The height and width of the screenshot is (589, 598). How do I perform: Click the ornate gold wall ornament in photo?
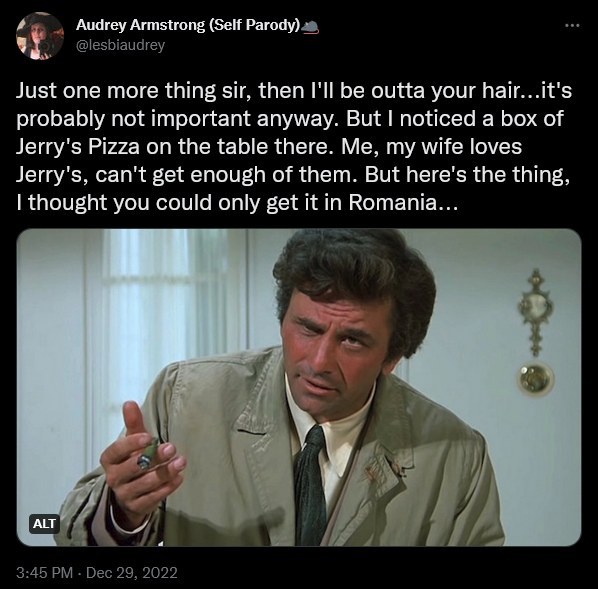(537, 311)
